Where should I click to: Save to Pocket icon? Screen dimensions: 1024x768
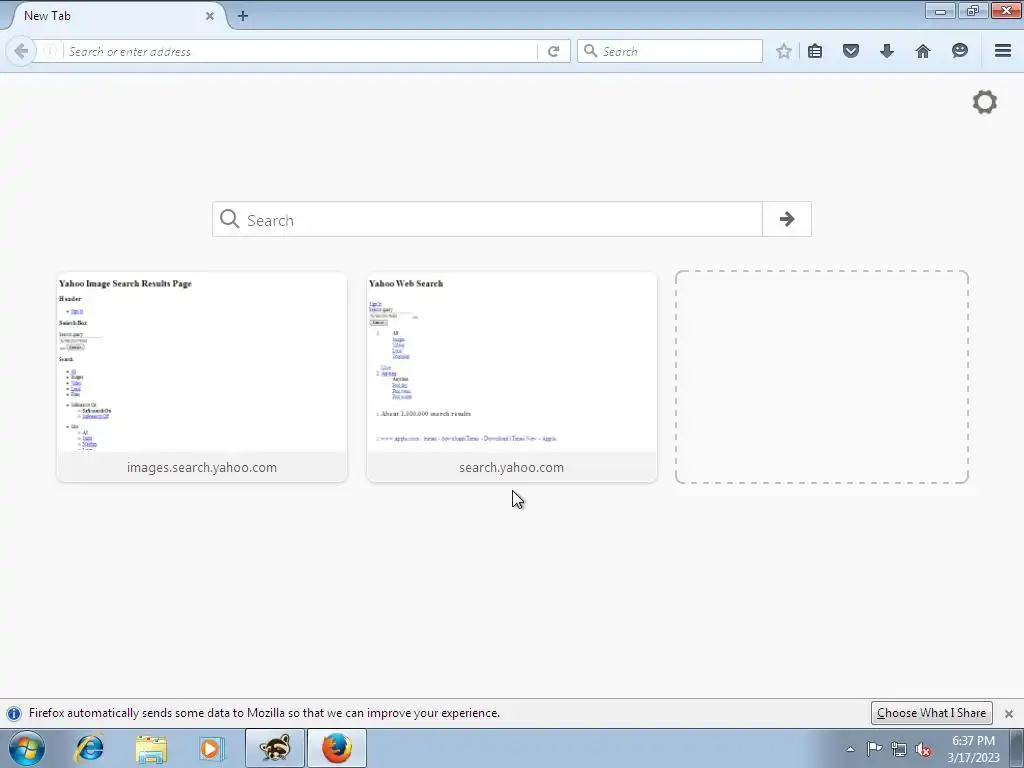tap(850, 51)
